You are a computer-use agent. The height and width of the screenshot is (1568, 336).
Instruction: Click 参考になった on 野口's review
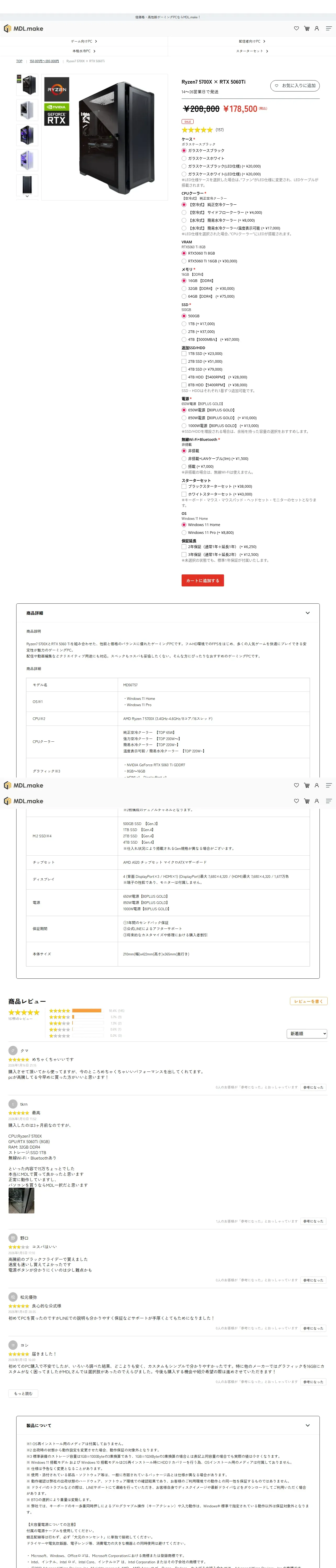click(x=313, y=1280)
